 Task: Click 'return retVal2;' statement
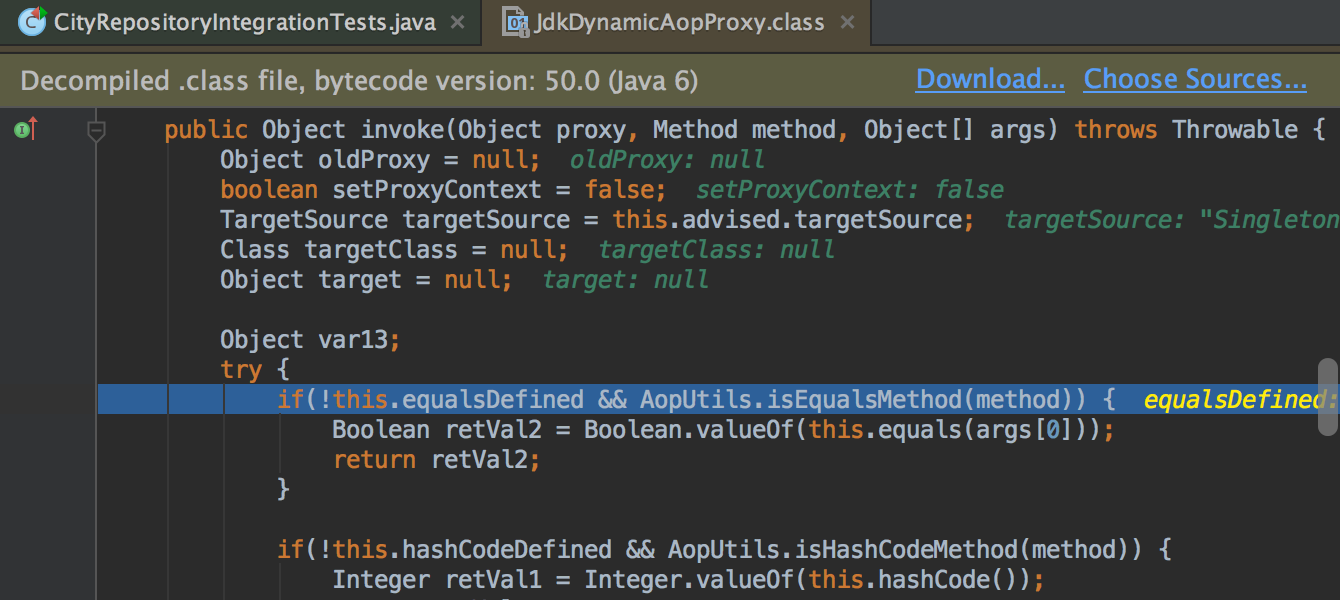(x=436, y=460)
